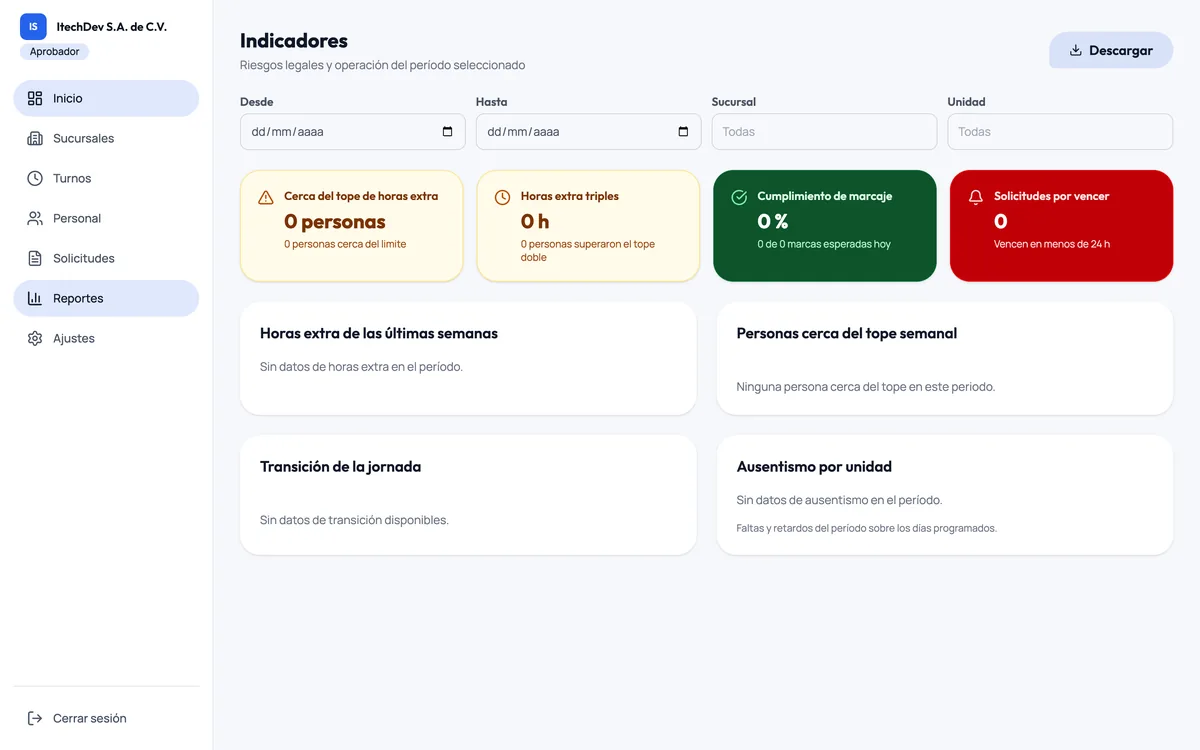Click the Descargar button

coord(1111,50)
